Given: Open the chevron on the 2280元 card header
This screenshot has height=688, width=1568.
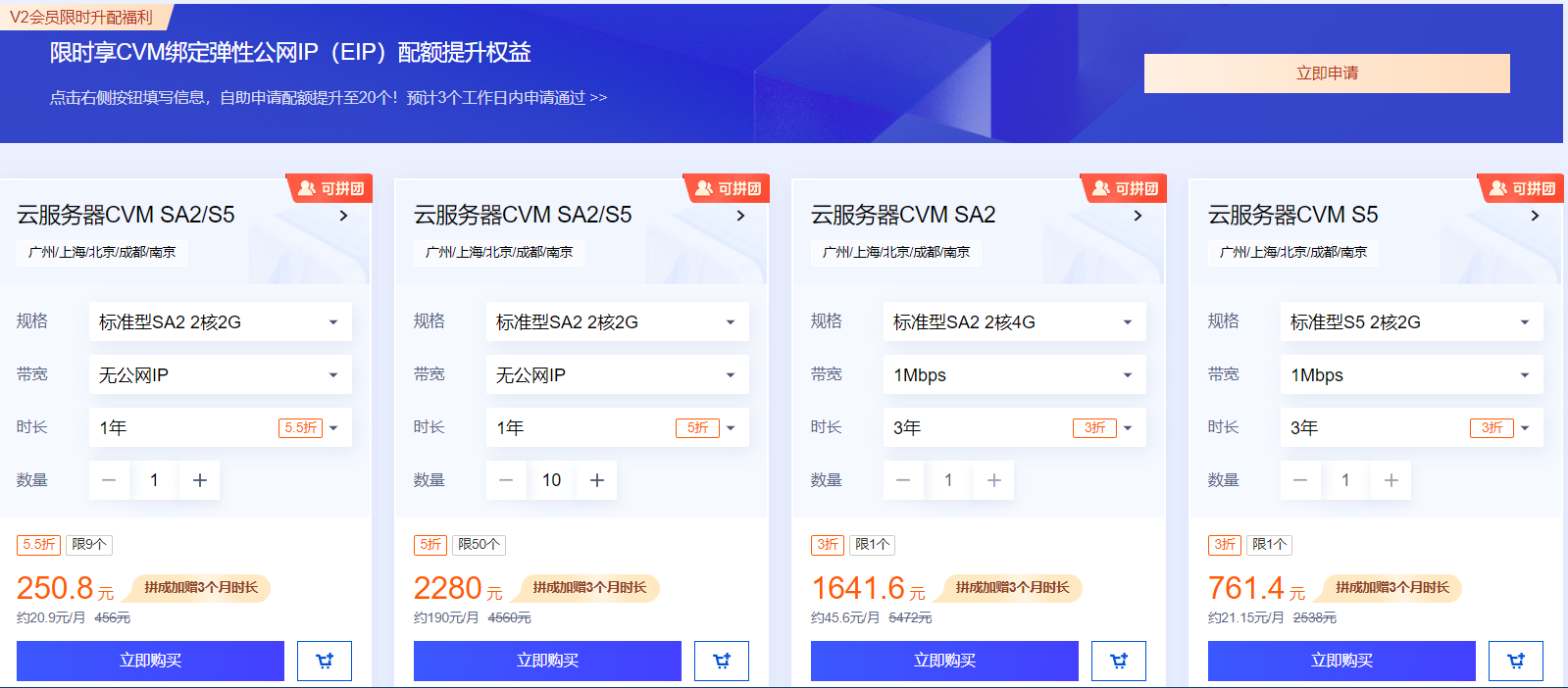Looking at the screenshot, I should coord(740,216).
